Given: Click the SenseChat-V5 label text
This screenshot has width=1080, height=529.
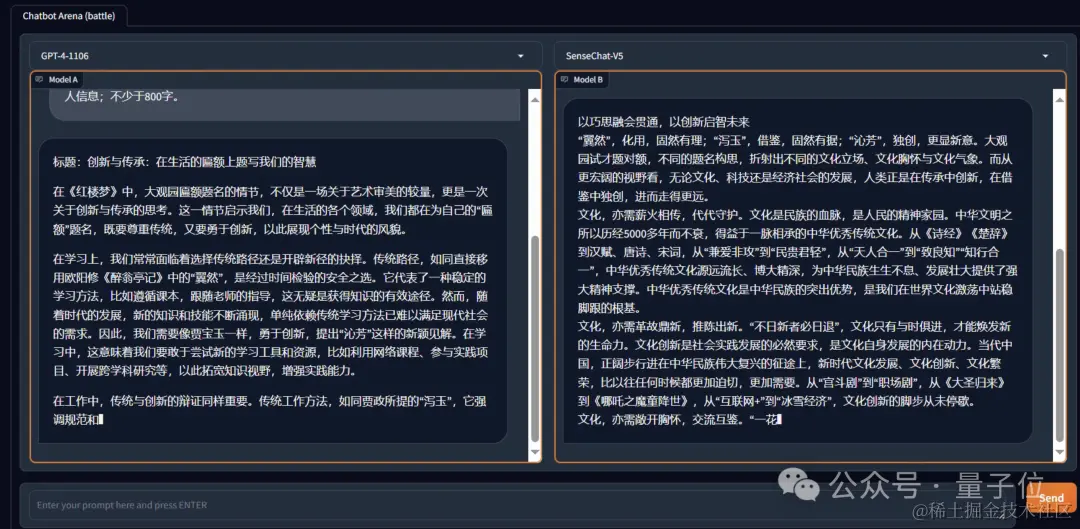Looking at the screenshot, I should click(x=594, y=56).
